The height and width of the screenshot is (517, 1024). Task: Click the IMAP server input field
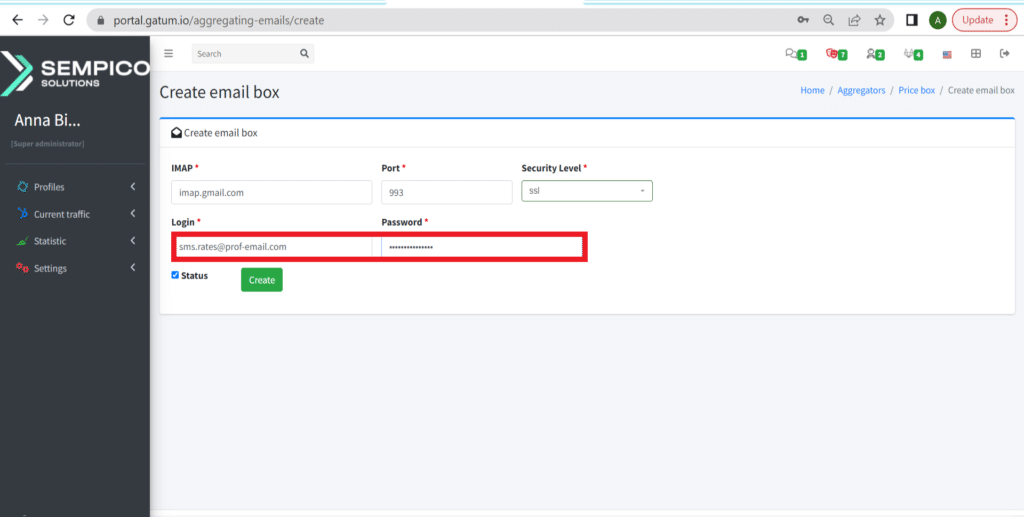pos(272,193)
